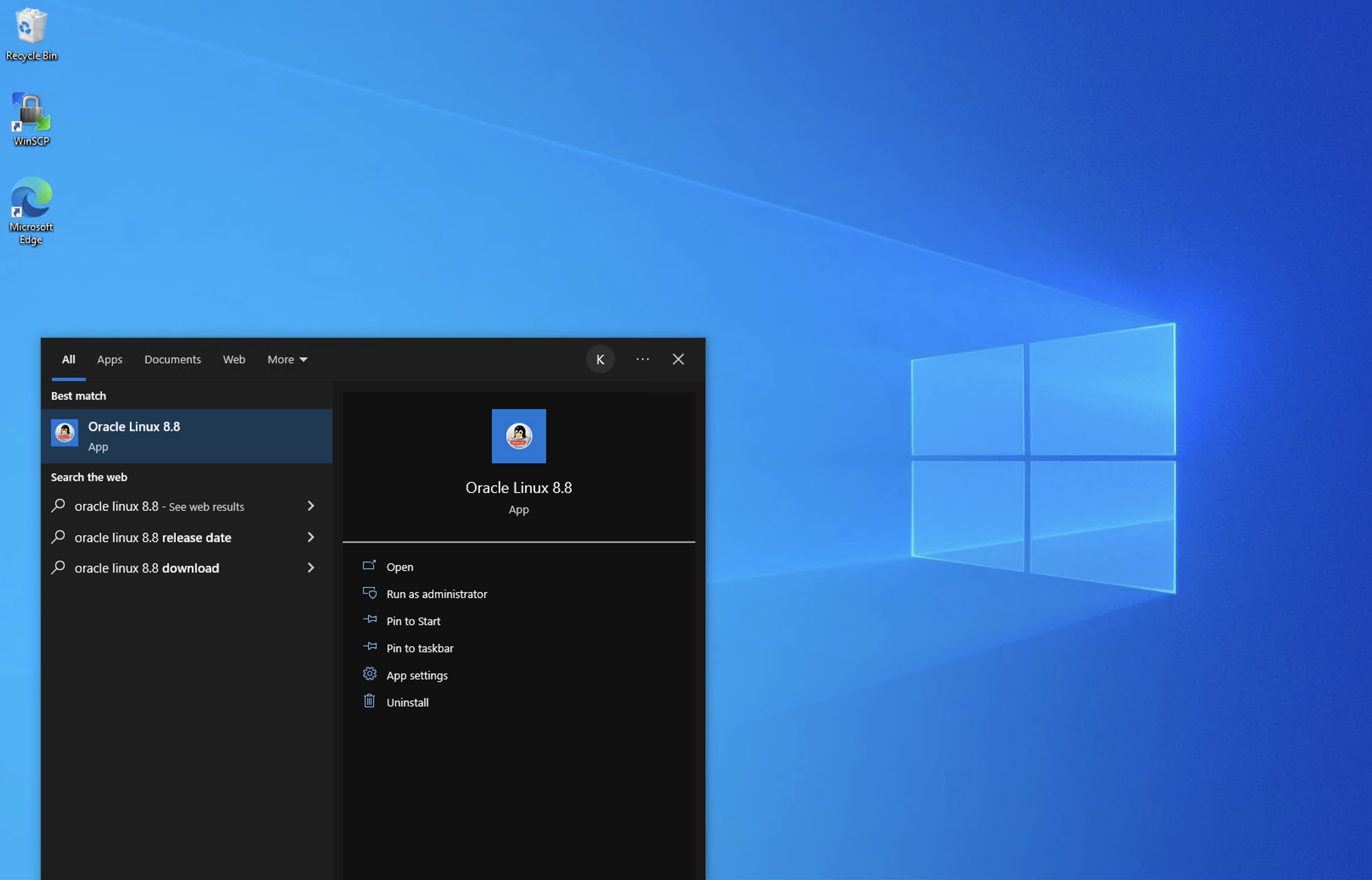Expand the More filter dropdown
The width and height of the screenshot is (1372, 880).
click(x=287, y=359)
